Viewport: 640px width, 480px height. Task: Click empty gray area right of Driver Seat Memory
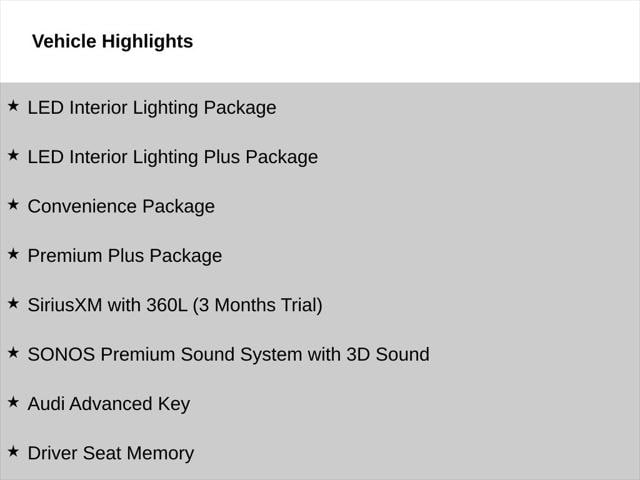click(x=420, y=453)
